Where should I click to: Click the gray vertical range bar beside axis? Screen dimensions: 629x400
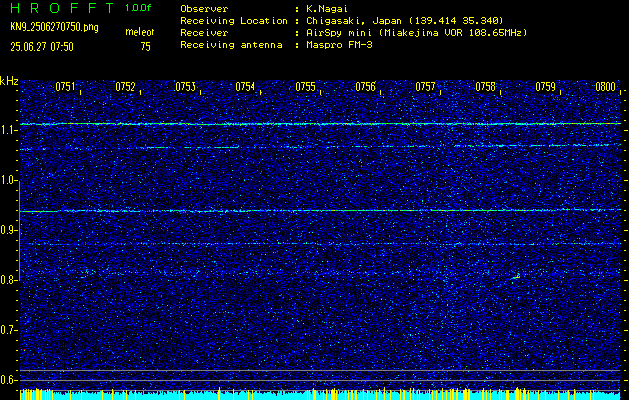tap(19, 231)
